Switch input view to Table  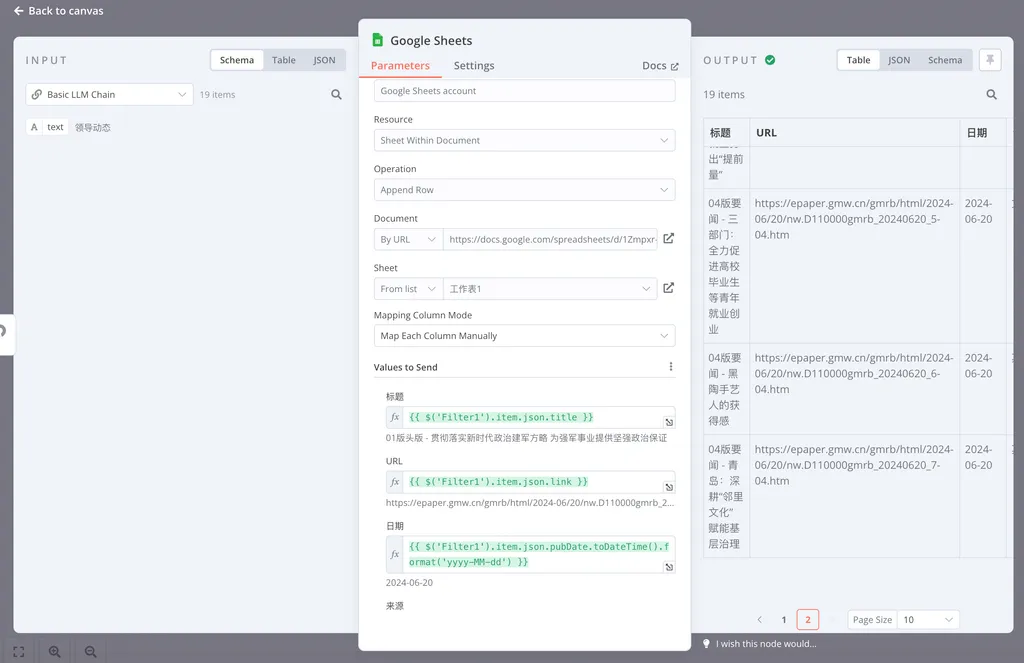coord(283,60)
